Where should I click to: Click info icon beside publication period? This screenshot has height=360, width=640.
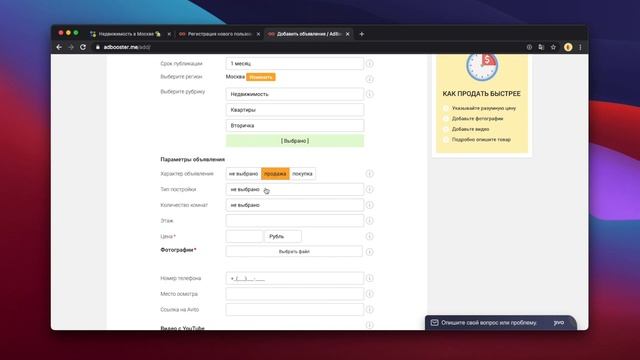(x=369, y=64)
